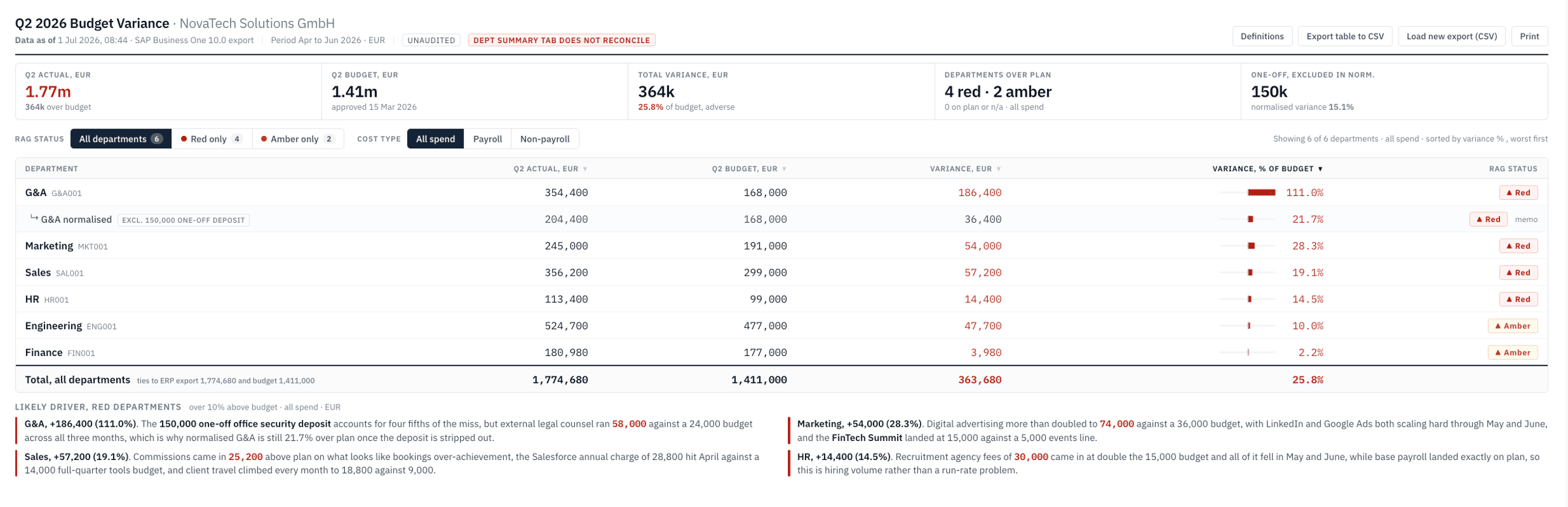Click the Red status badge for Marketing
Viewport: 1568px width, 507px height.
(1518, 246)
